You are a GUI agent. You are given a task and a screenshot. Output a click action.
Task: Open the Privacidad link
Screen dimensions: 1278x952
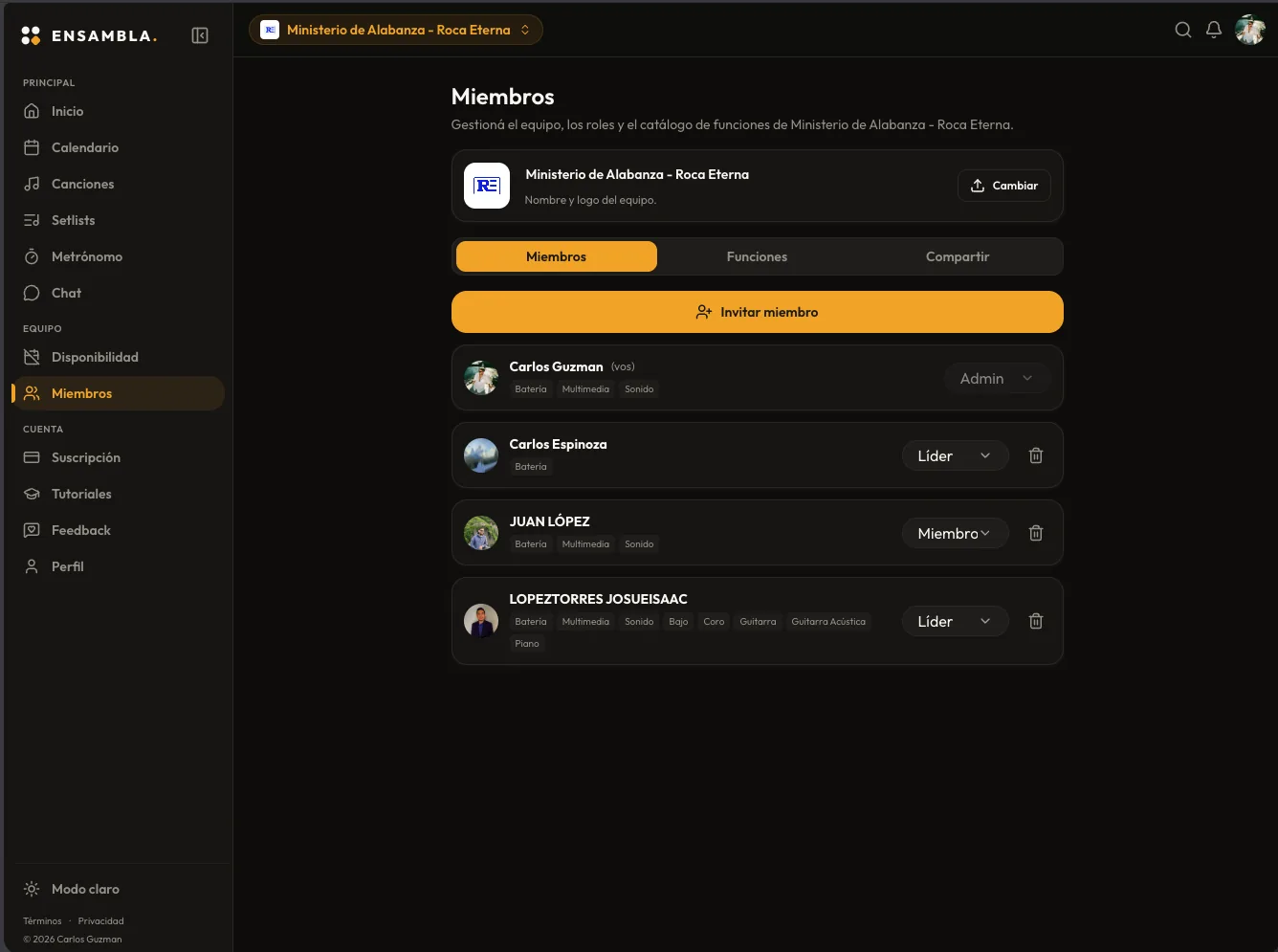coord(101,921)
